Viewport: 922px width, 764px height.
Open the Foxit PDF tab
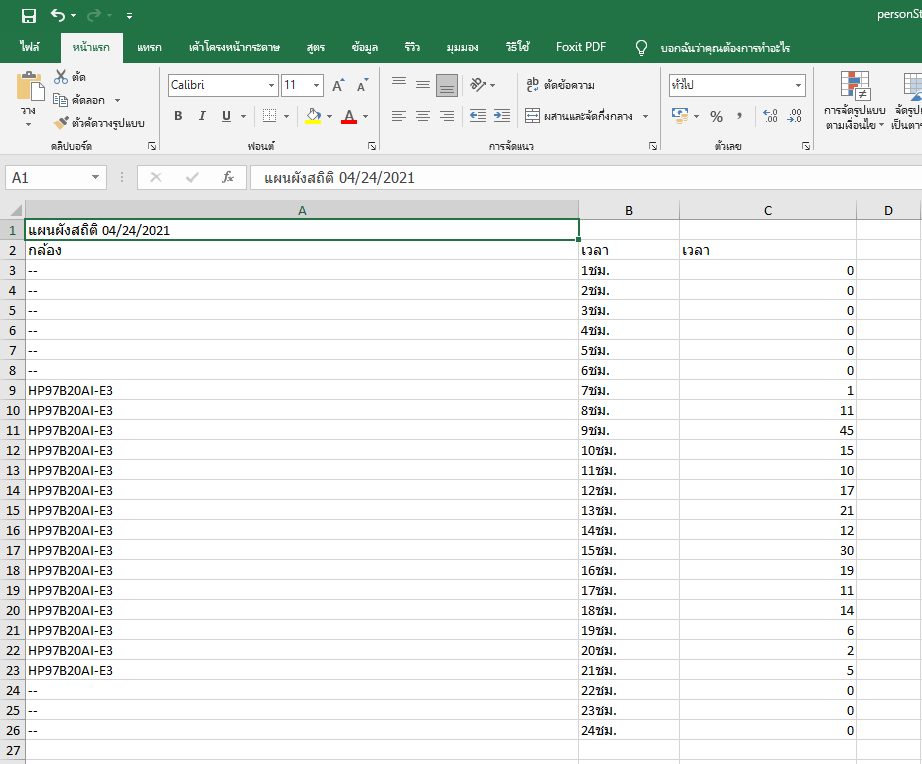(581, 47)
